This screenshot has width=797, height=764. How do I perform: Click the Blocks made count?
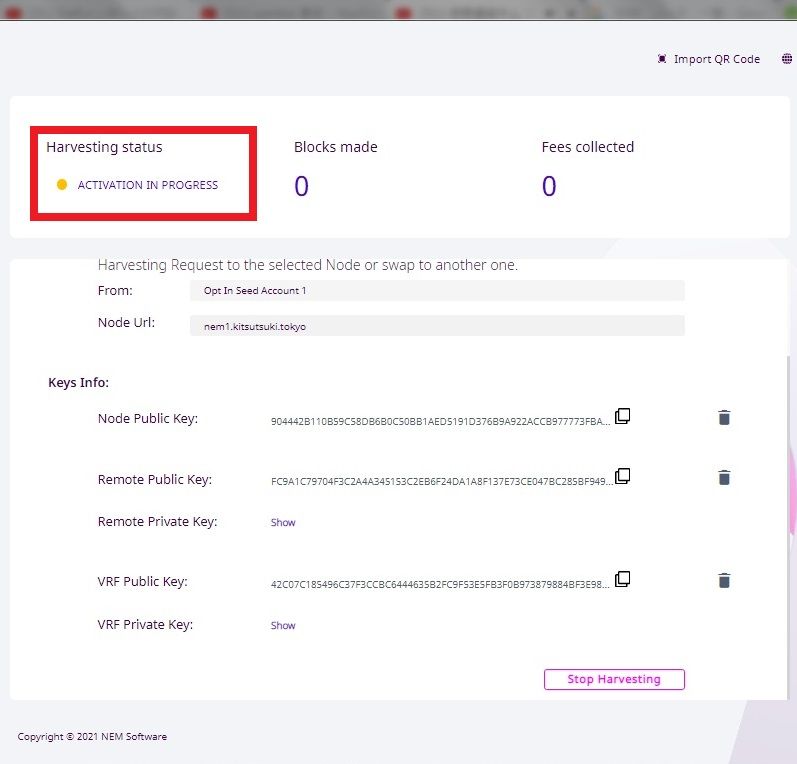tap(301, 186)
